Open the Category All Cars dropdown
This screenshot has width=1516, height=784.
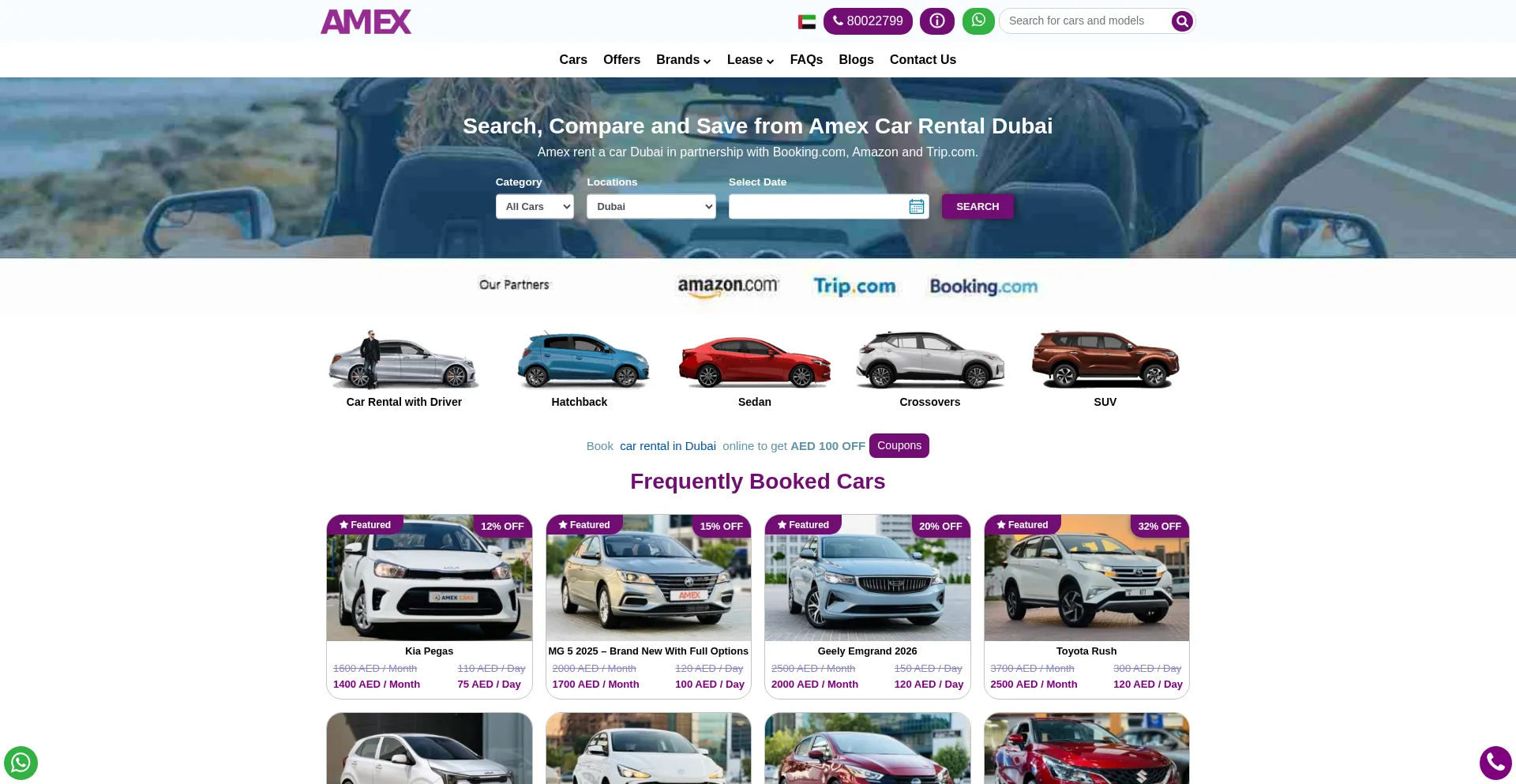[535, 207]
